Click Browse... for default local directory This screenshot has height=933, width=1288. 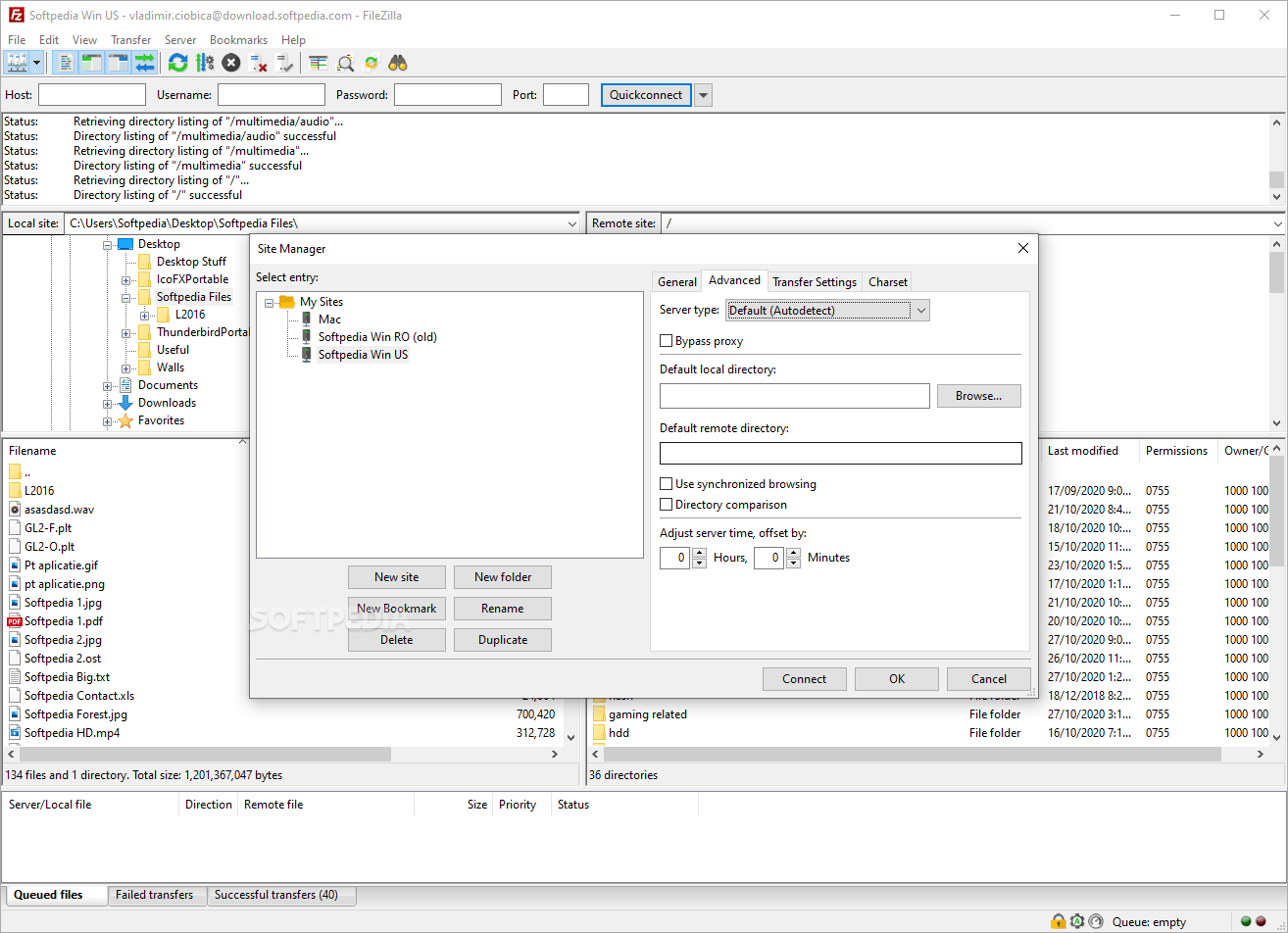[x=979, y=396]
